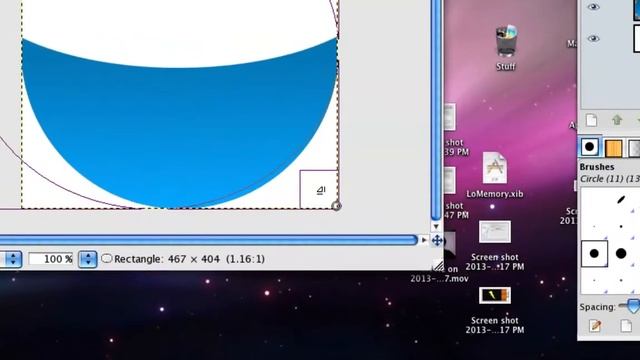The height and width of the screenshot is (360, 640).
Task: Click the image window's vertical scrollbar thumb
Action: (436, 109)
